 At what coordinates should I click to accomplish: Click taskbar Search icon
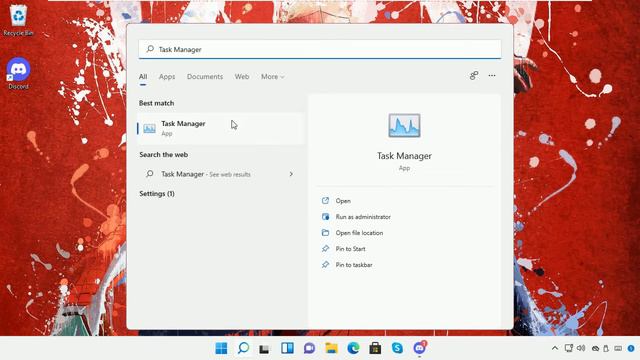243,348
